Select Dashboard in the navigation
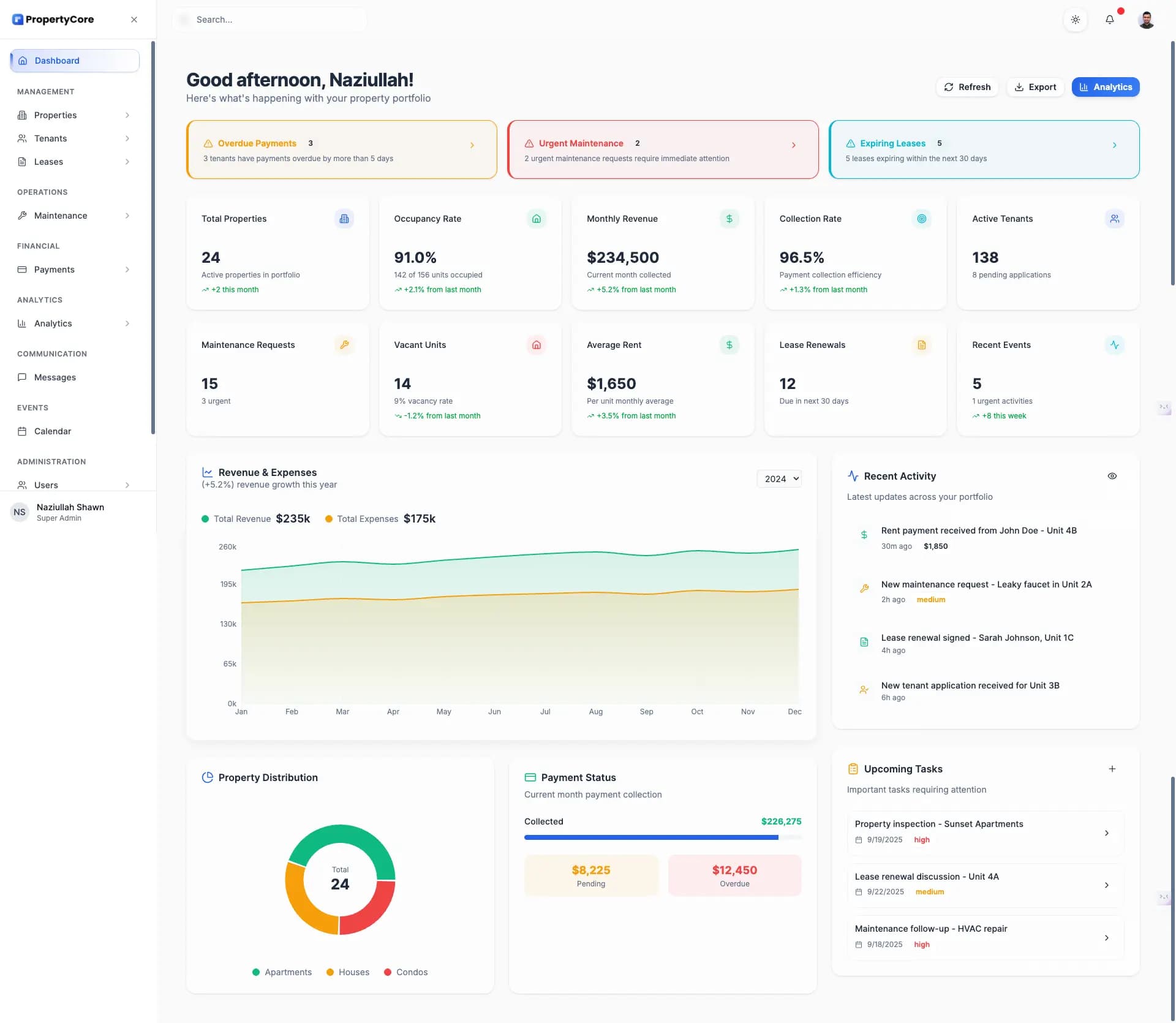The image size is (1176, 1023). 57,61
